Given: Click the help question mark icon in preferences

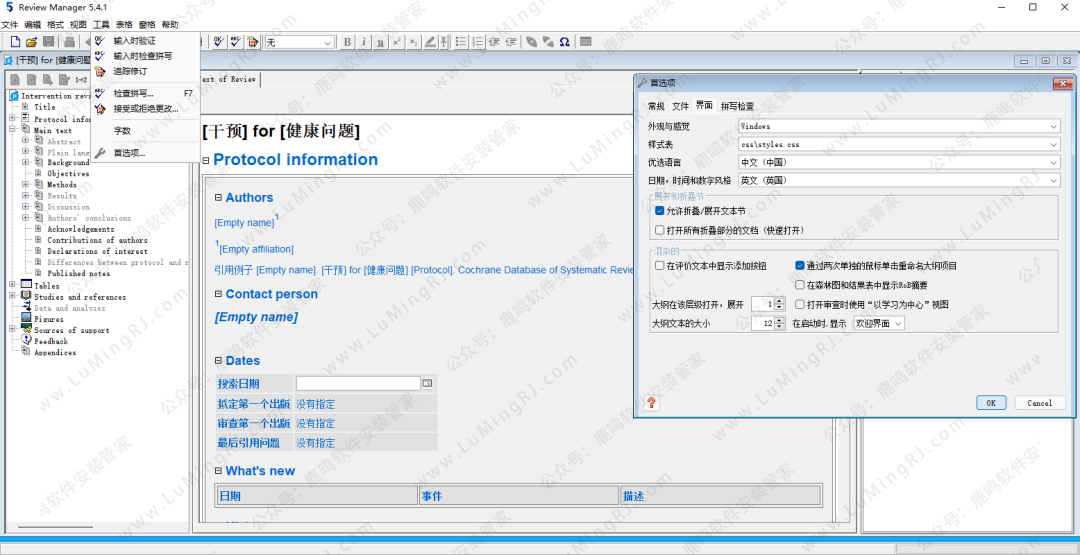Looking at the screenshot, I should 651,403.
